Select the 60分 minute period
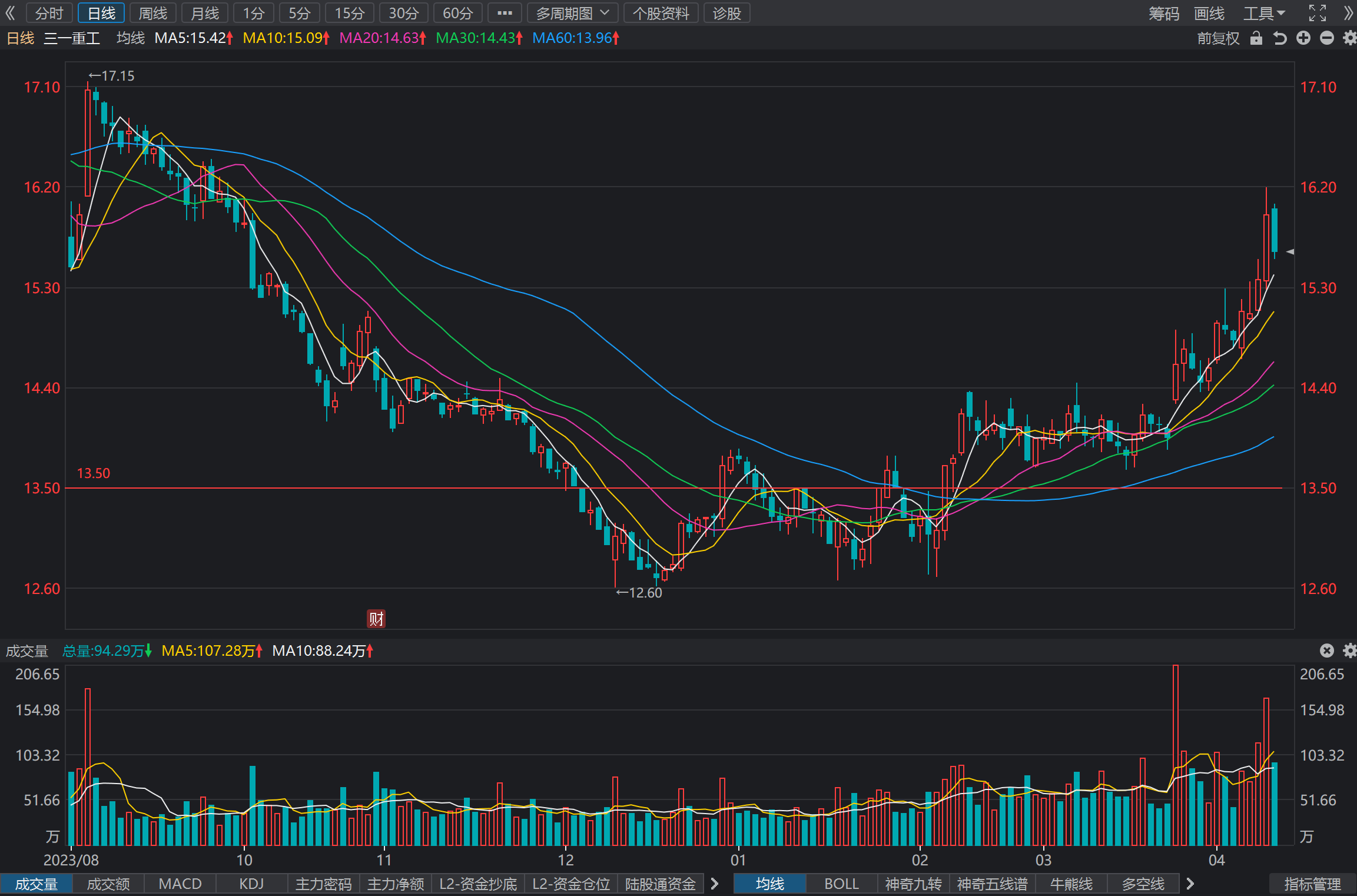The height and width of the screenshot is (896, 1357). point(457,13)
